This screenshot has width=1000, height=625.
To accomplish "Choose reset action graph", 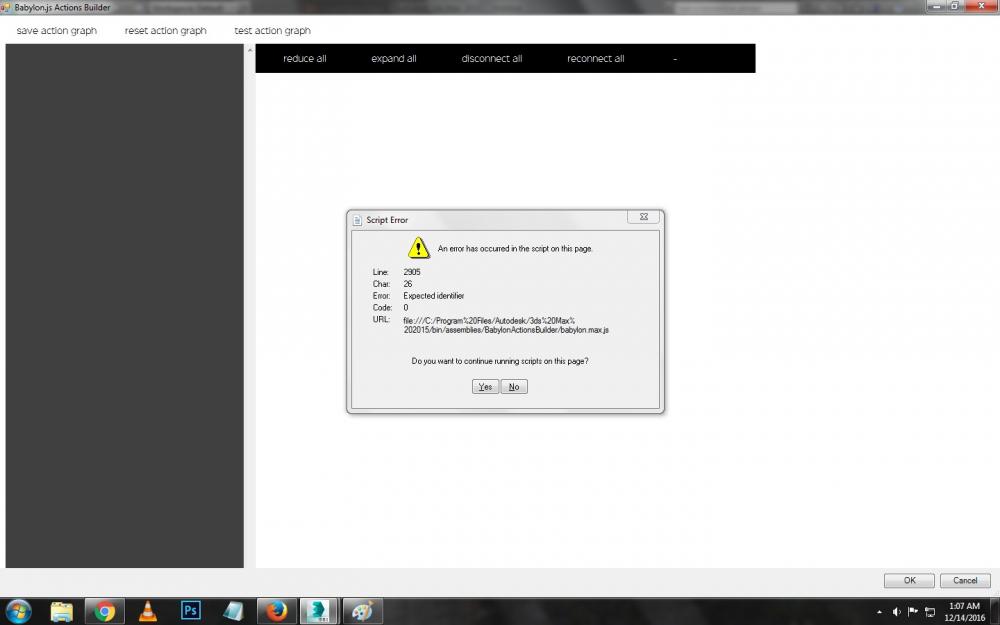I will (x=166, y=31).
